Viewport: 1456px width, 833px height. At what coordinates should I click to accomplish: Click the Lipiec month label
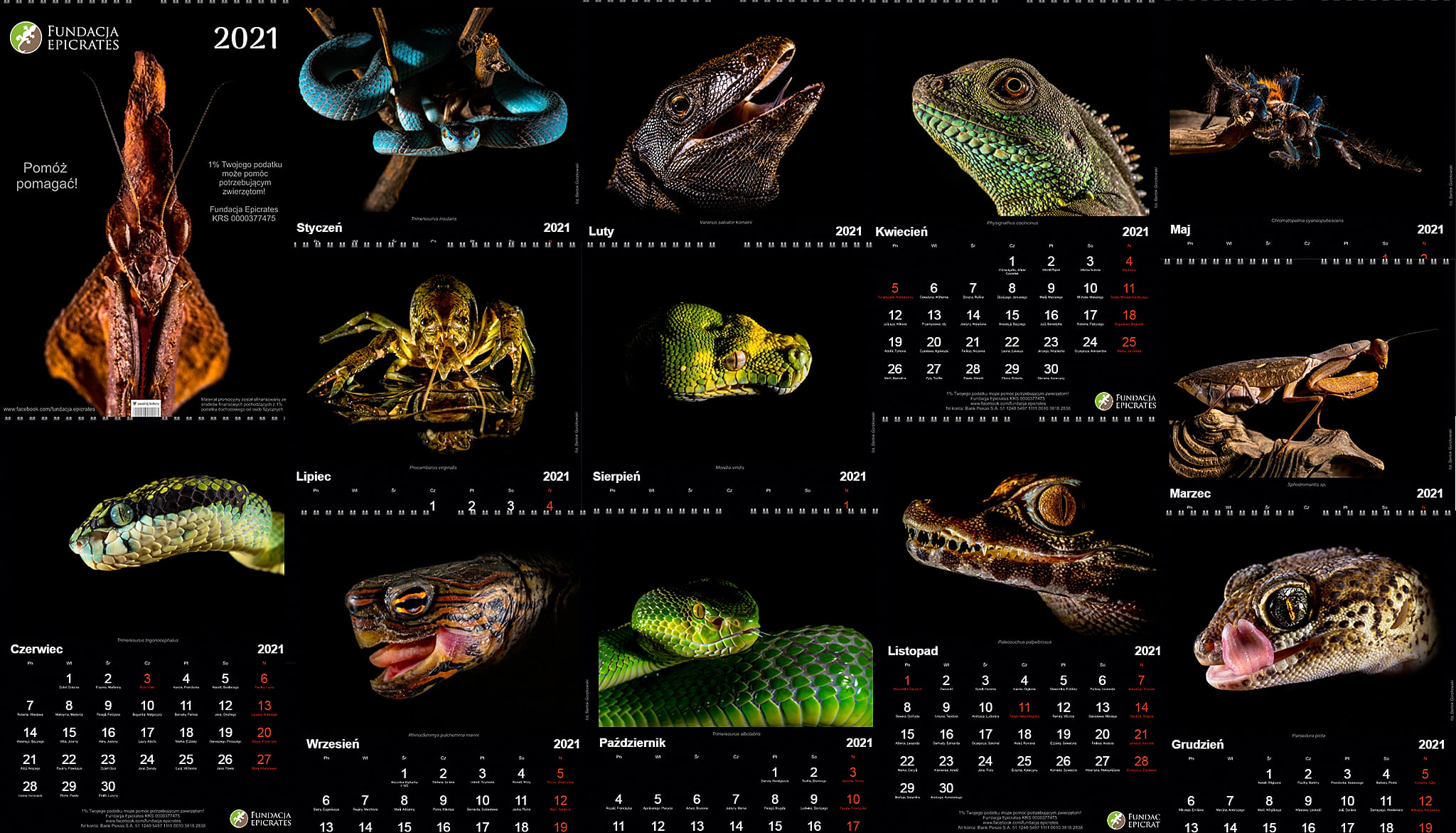click(314, 477)
